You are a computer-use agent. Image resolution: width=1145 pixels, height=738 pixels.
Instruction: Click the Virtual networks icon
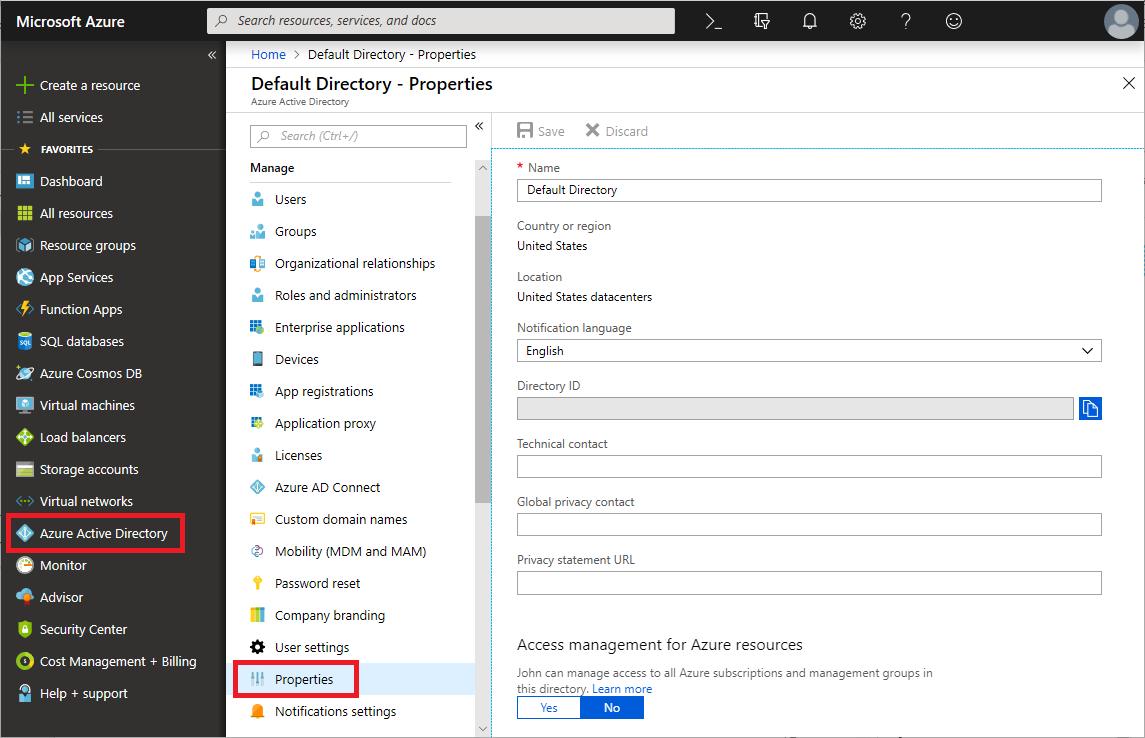tap(25, 501)
